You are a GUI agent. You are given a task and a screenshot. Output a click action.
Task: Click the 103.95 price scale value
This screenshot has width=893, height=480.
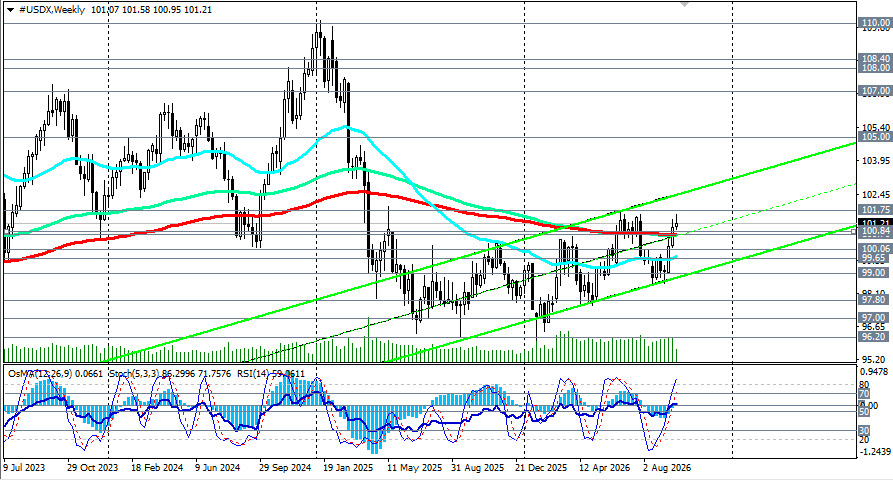point(876,161)
